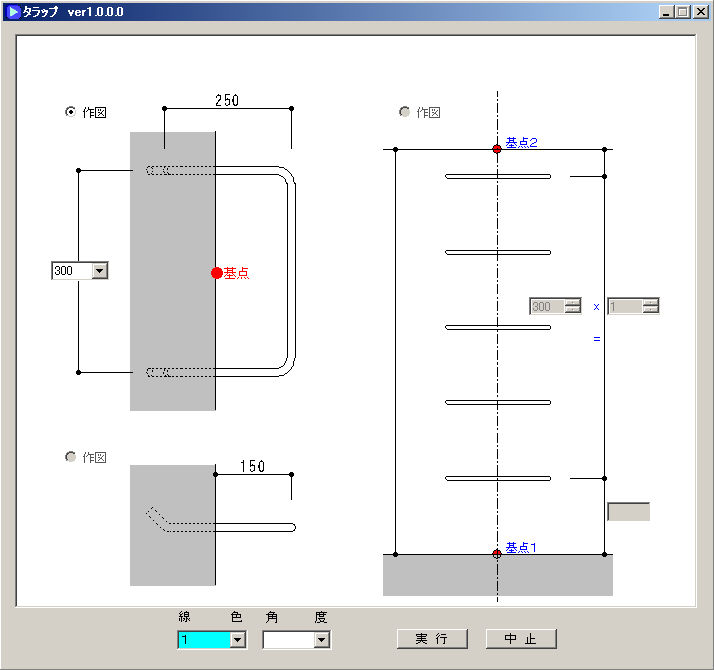
Task: Select 作図 radio for the 150 step diagram
Action: [x=70, y=456]
